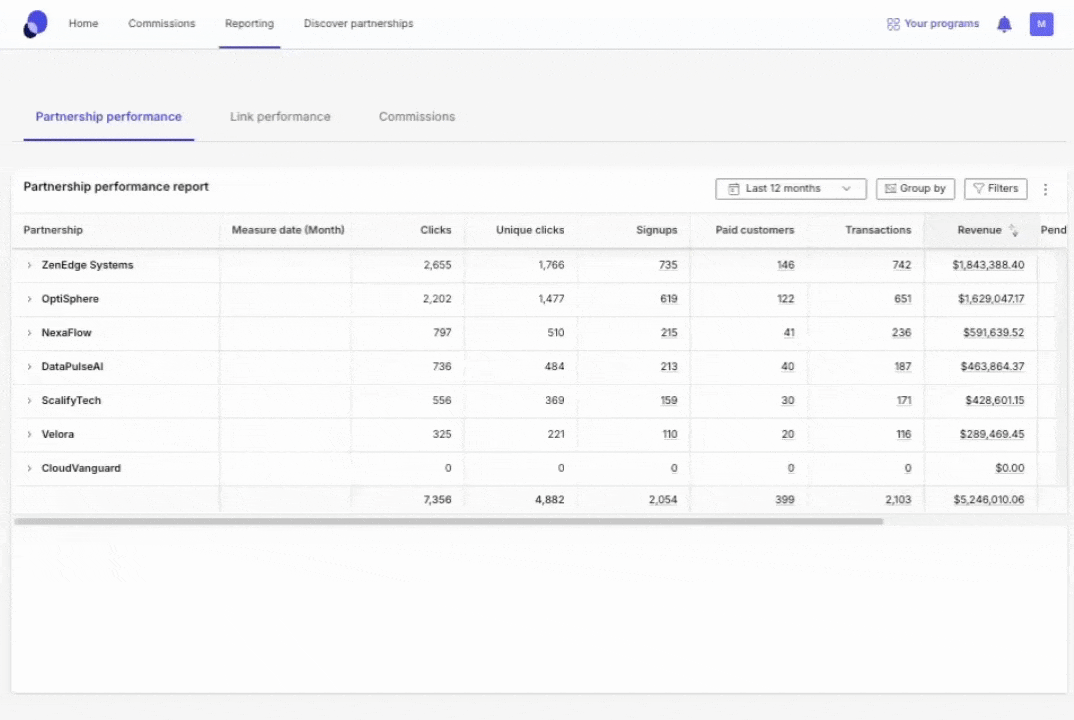Click the Filters button

995,188
